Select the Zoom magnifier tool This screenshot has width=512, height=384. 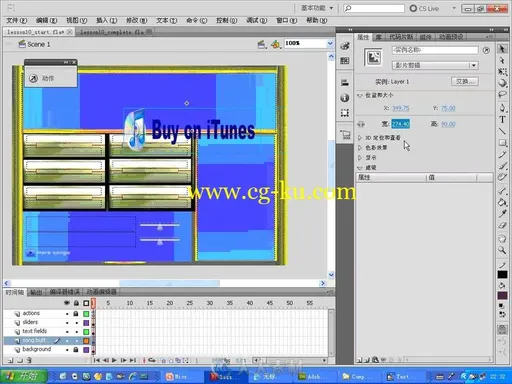(502, 250)
